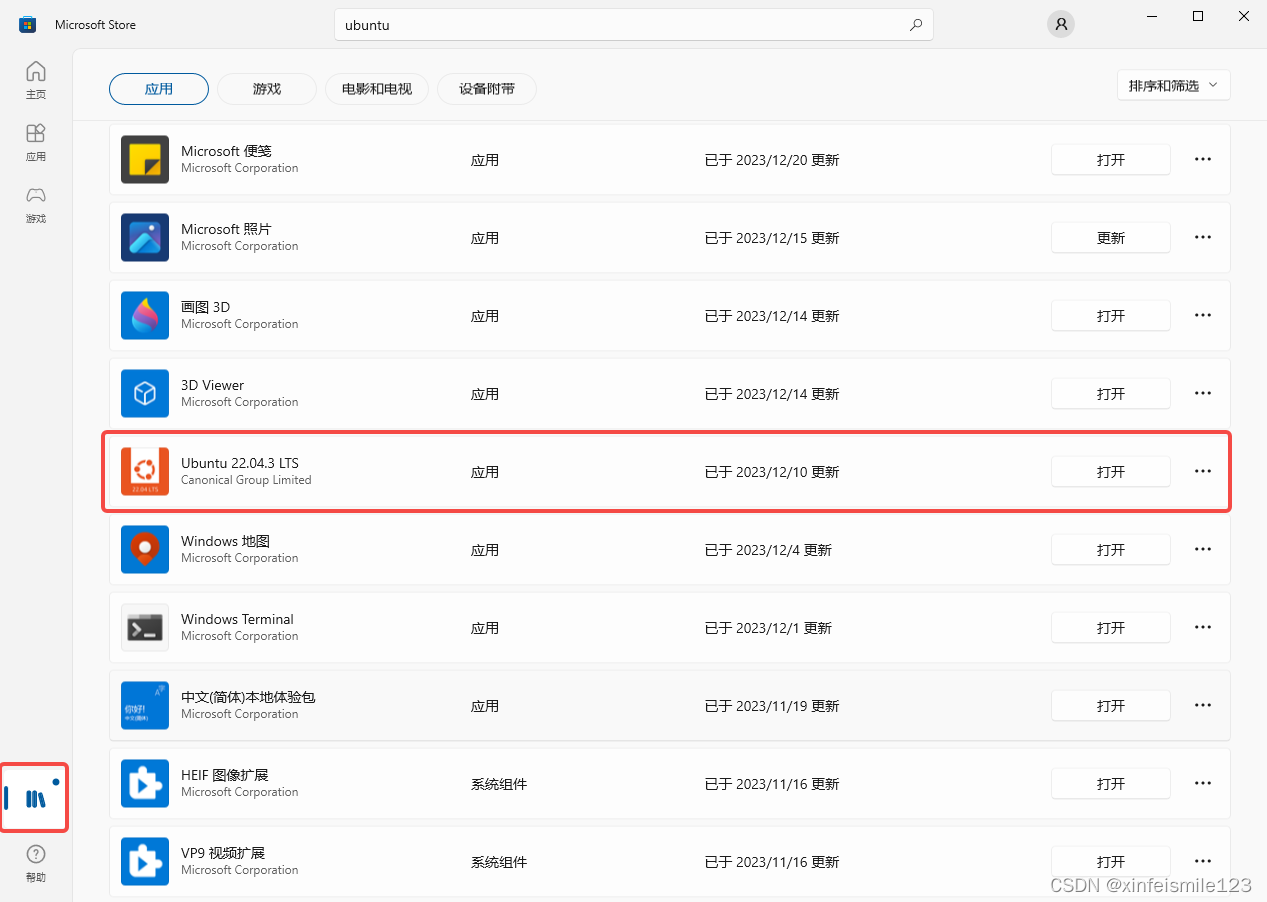Viewport: 1267px width, 902px height.
Task: Open more options for VP9 视频扩展
Action: pos(1203,861)
